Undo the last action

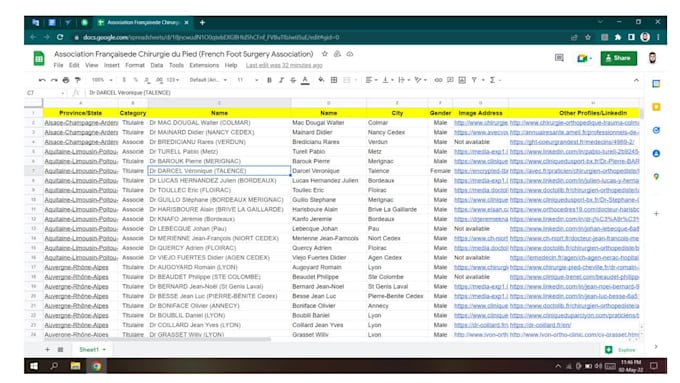[42, 80]
